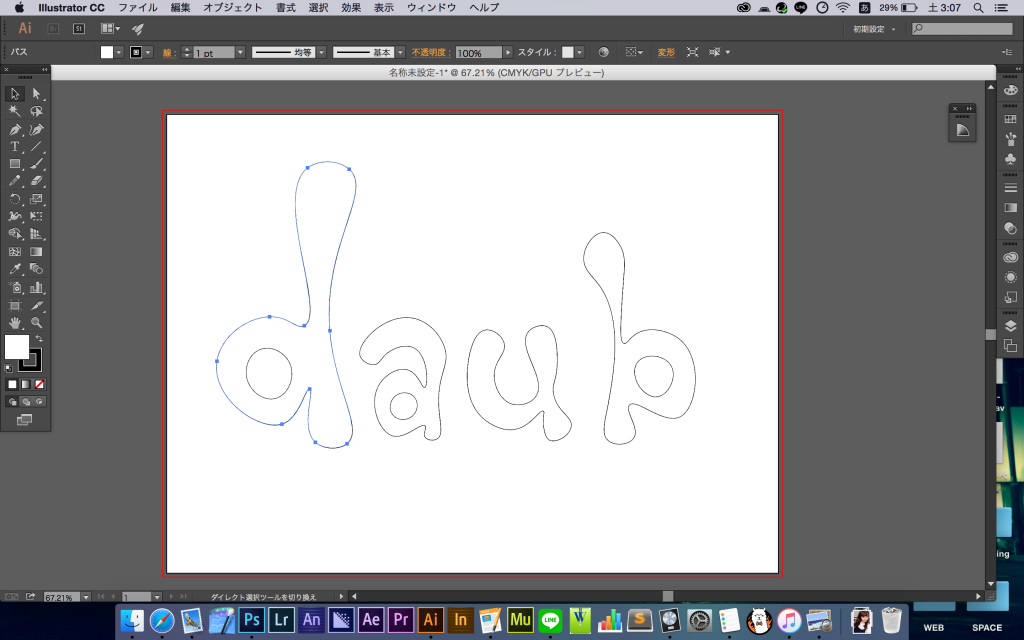Image resolution: width=1024 pixels, height=640 pixels.
Task: Open the 効果 menu
Action: point(351,7)
